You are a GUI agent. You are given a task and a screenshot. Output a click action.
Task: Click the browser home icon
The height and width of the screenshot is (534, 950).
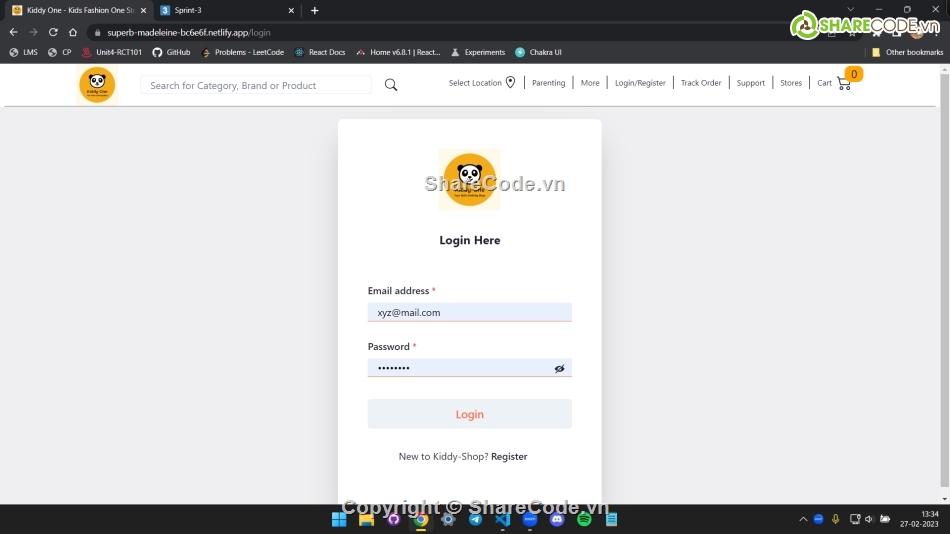[73, 32]
